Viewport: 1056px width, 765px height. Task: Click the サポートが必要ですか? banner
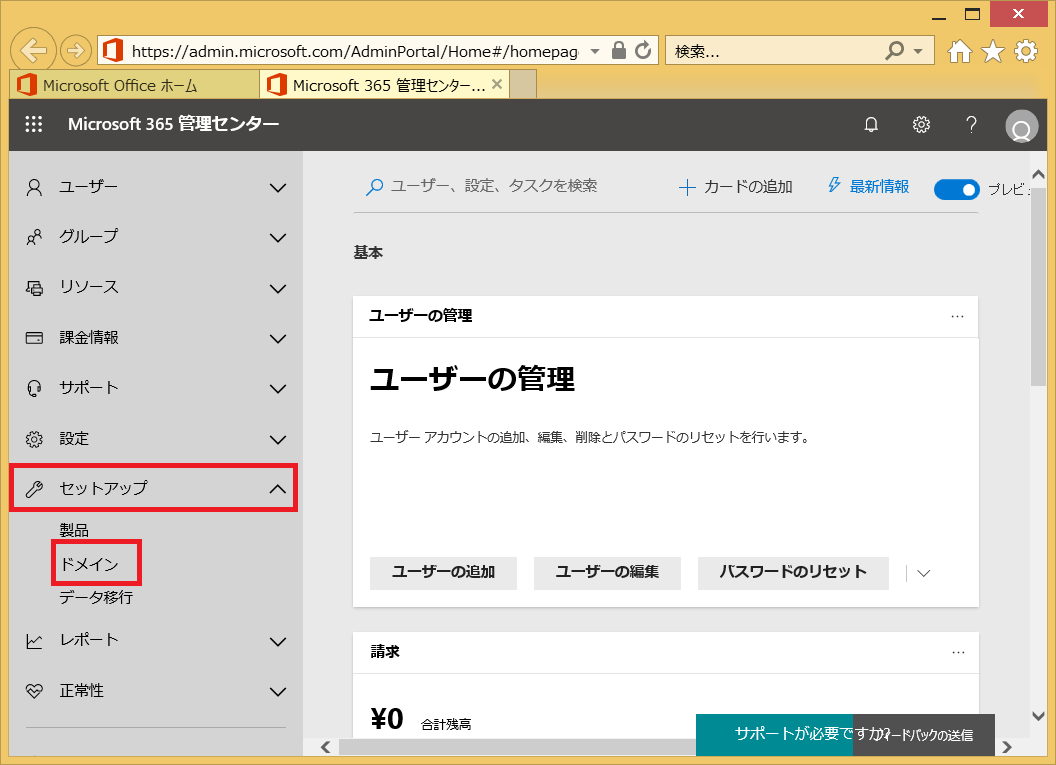click(x=774, y=735)
